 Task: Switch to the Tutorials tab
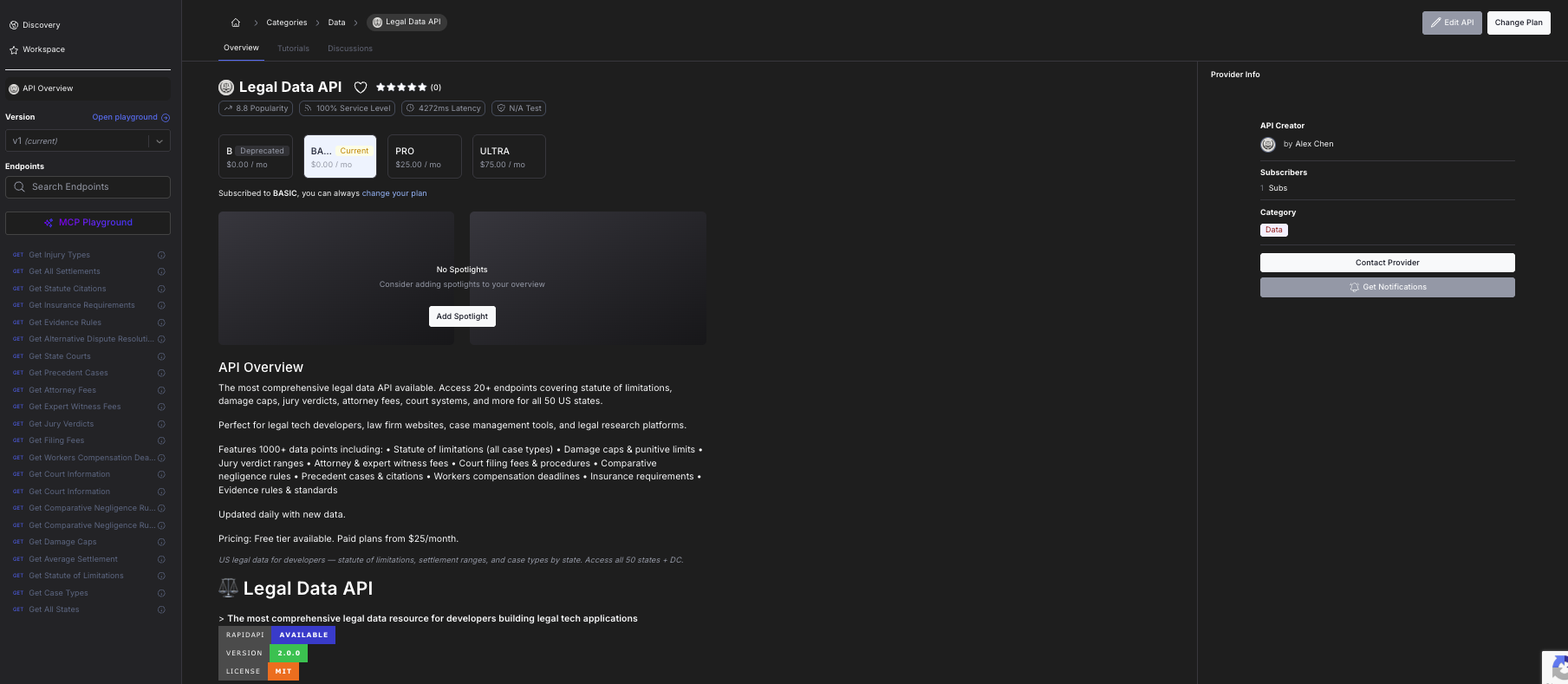(x=293, y=49)
